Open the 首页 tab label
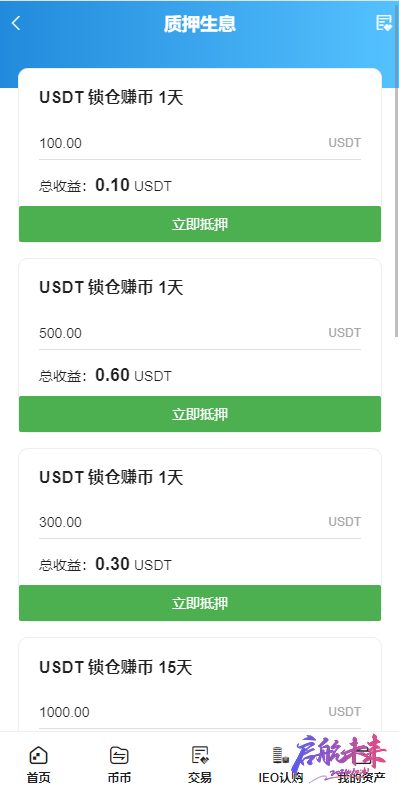 [x=39, y=777]
